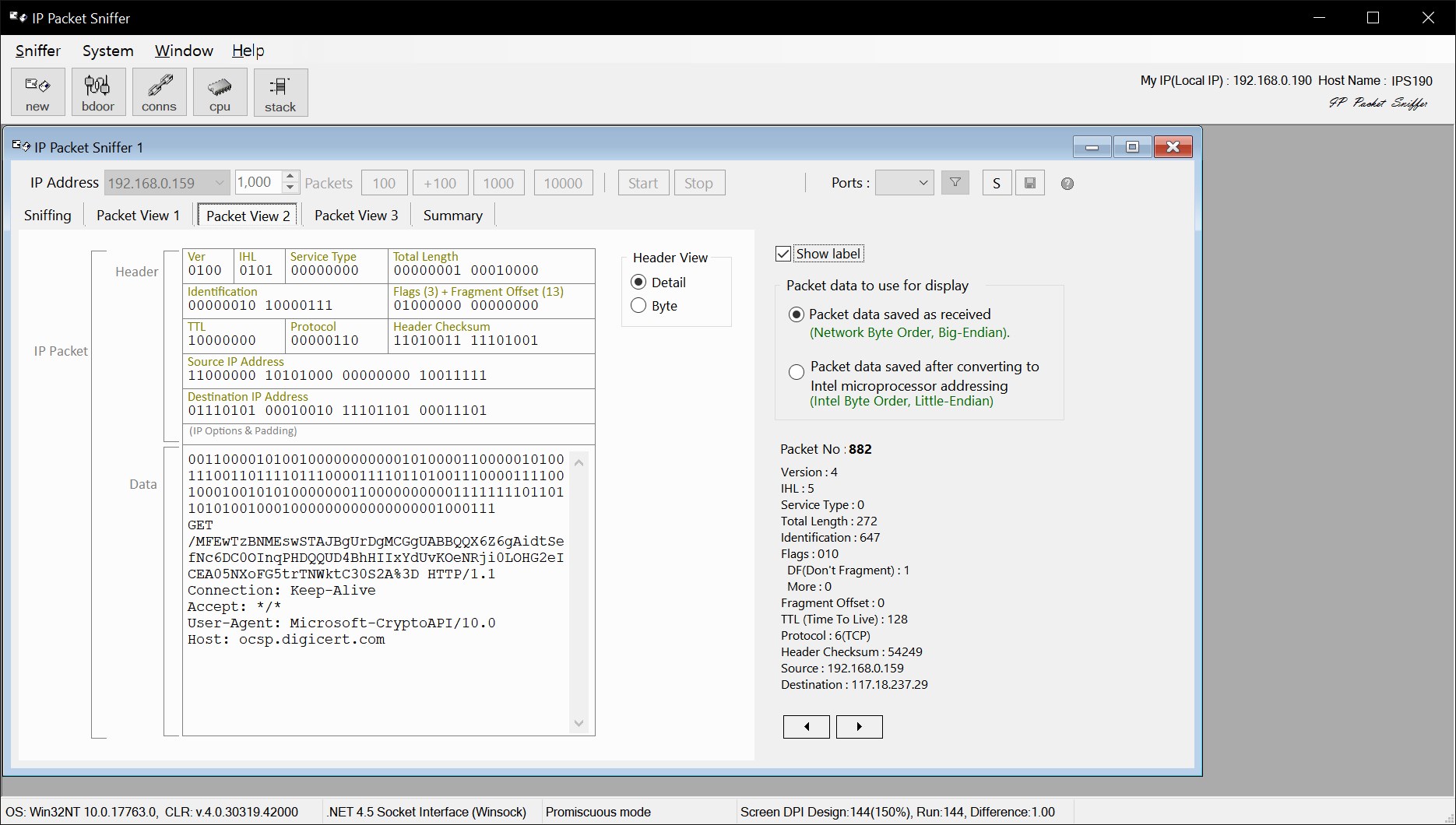
Task: Open connections view with the conns icon
Action: pos(159,92)
